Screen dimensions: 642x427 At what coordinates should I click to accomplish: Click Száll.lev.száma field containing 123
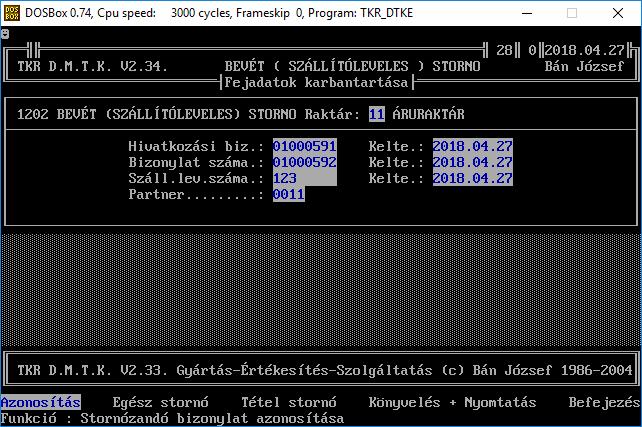305,178
